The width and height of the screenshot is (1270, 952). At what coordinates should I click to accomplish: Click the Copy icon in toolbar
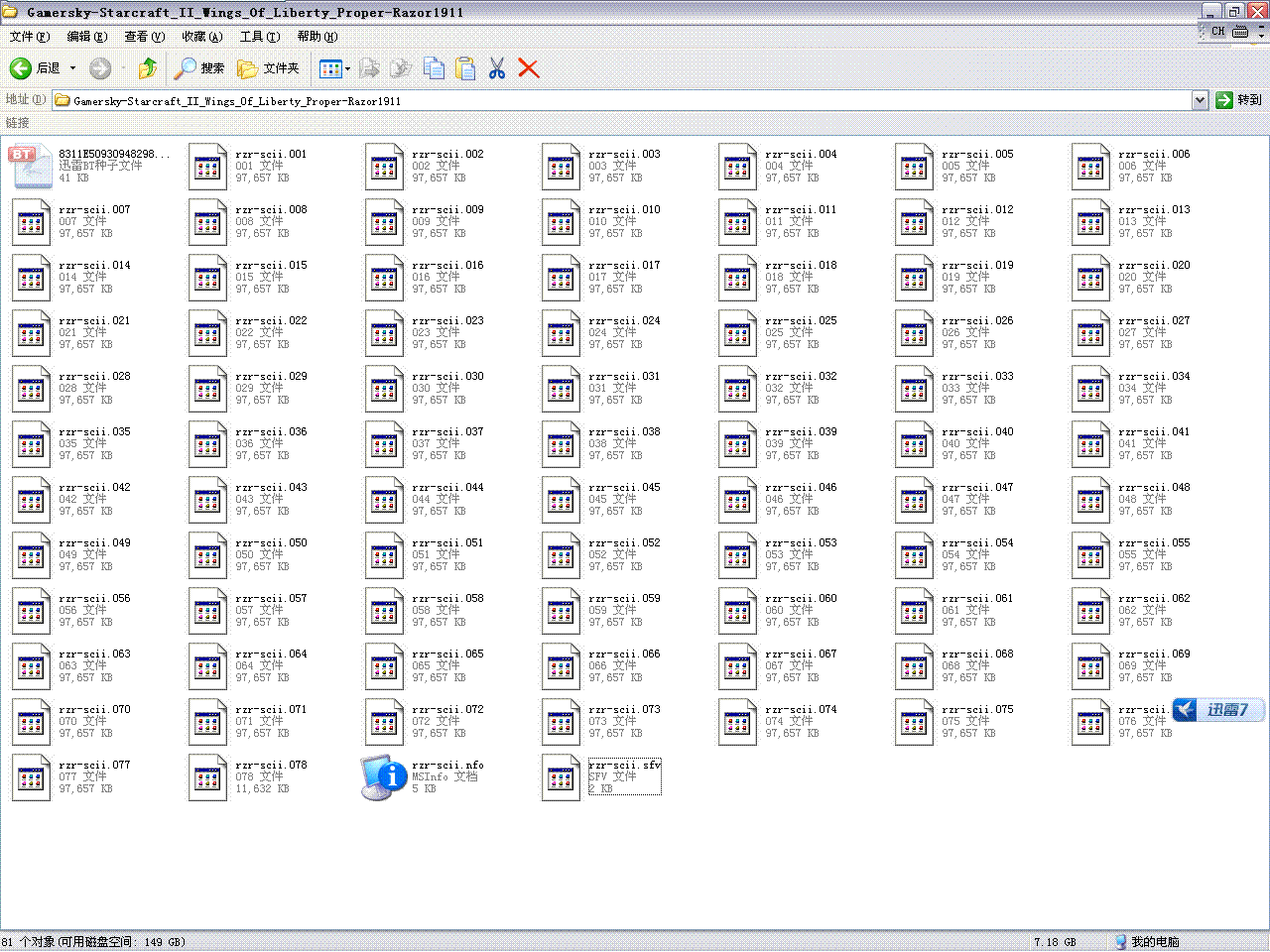point(434,68)
